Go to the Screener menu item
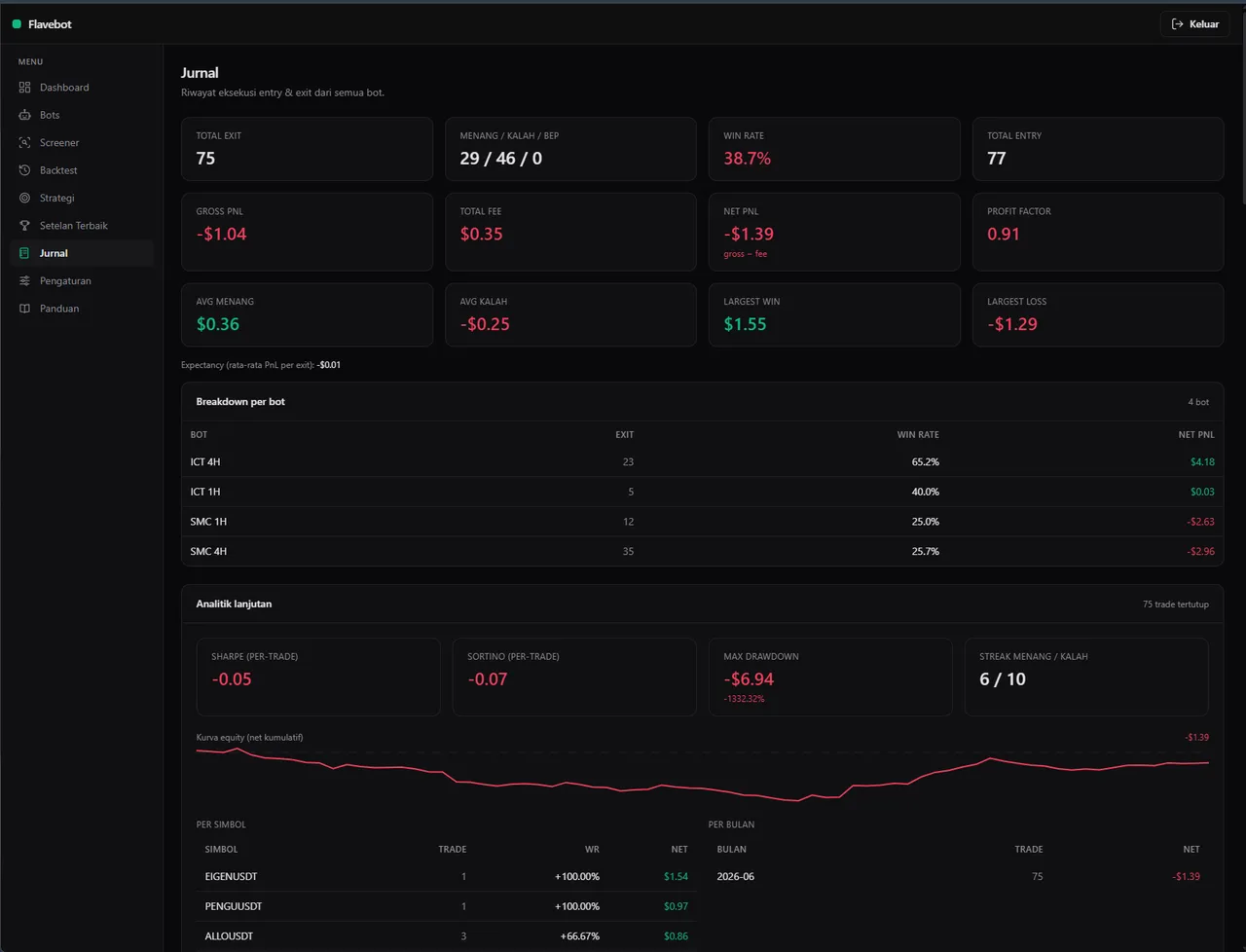Image resolution: width=1246 pixels, height=952 pixels. pyautogui.click(x=82, y=143)
